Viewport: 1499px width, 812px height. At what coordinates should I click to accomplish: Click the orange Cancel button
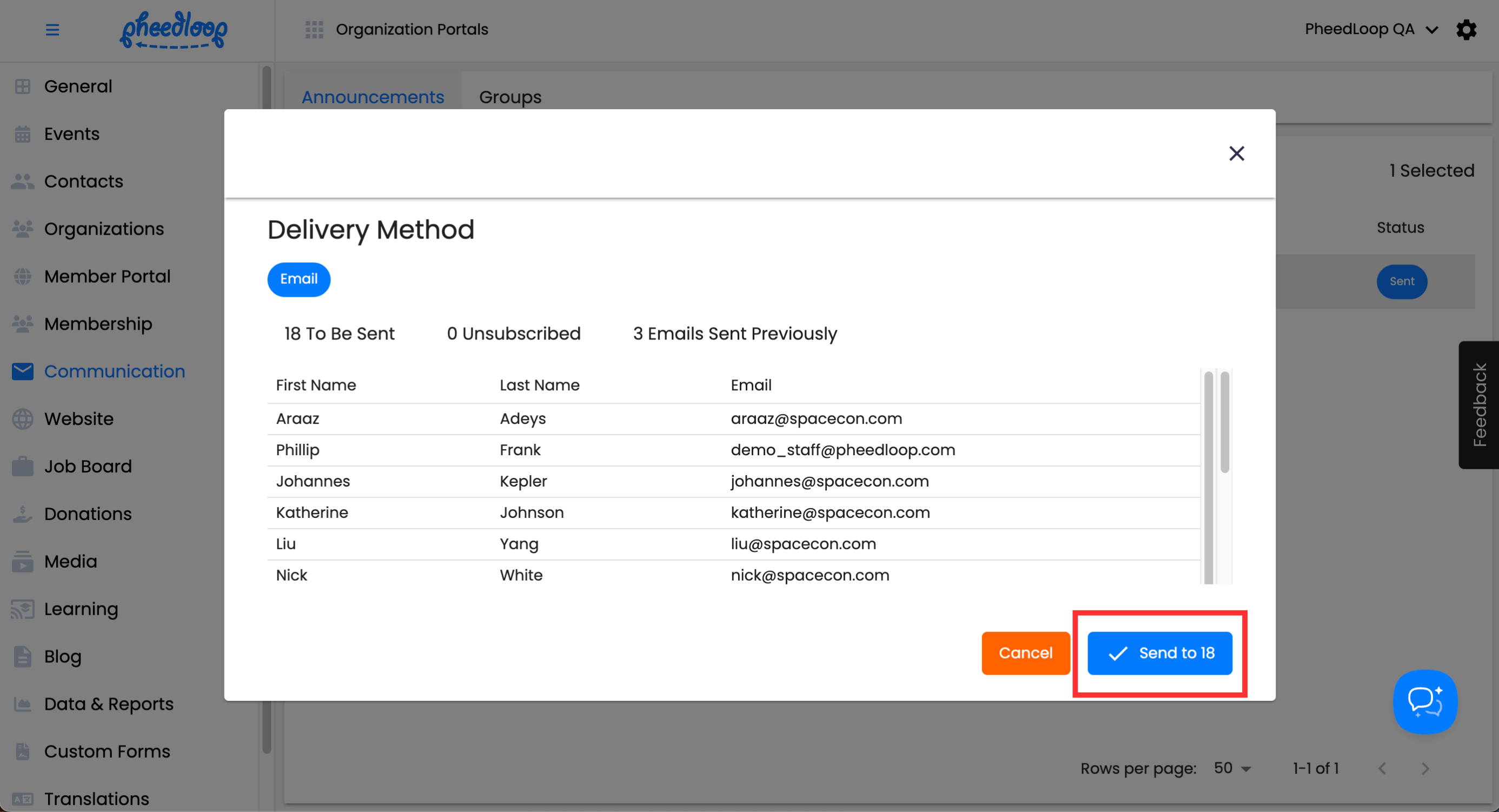1025,653
